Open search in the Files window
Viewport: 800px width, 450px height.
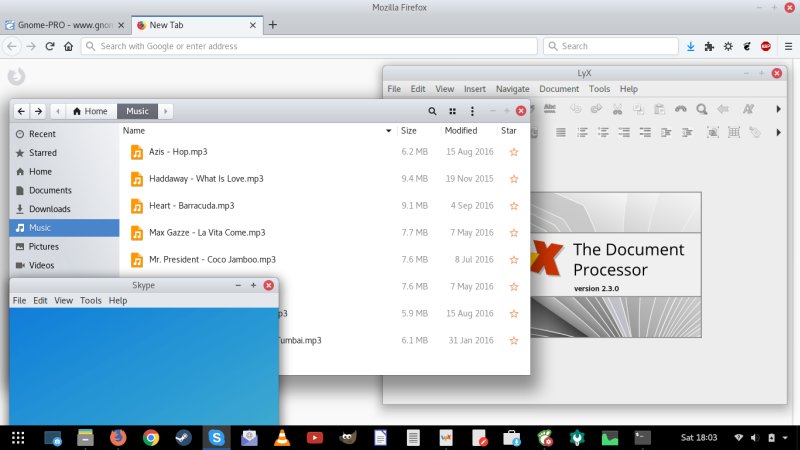point(432,111)
